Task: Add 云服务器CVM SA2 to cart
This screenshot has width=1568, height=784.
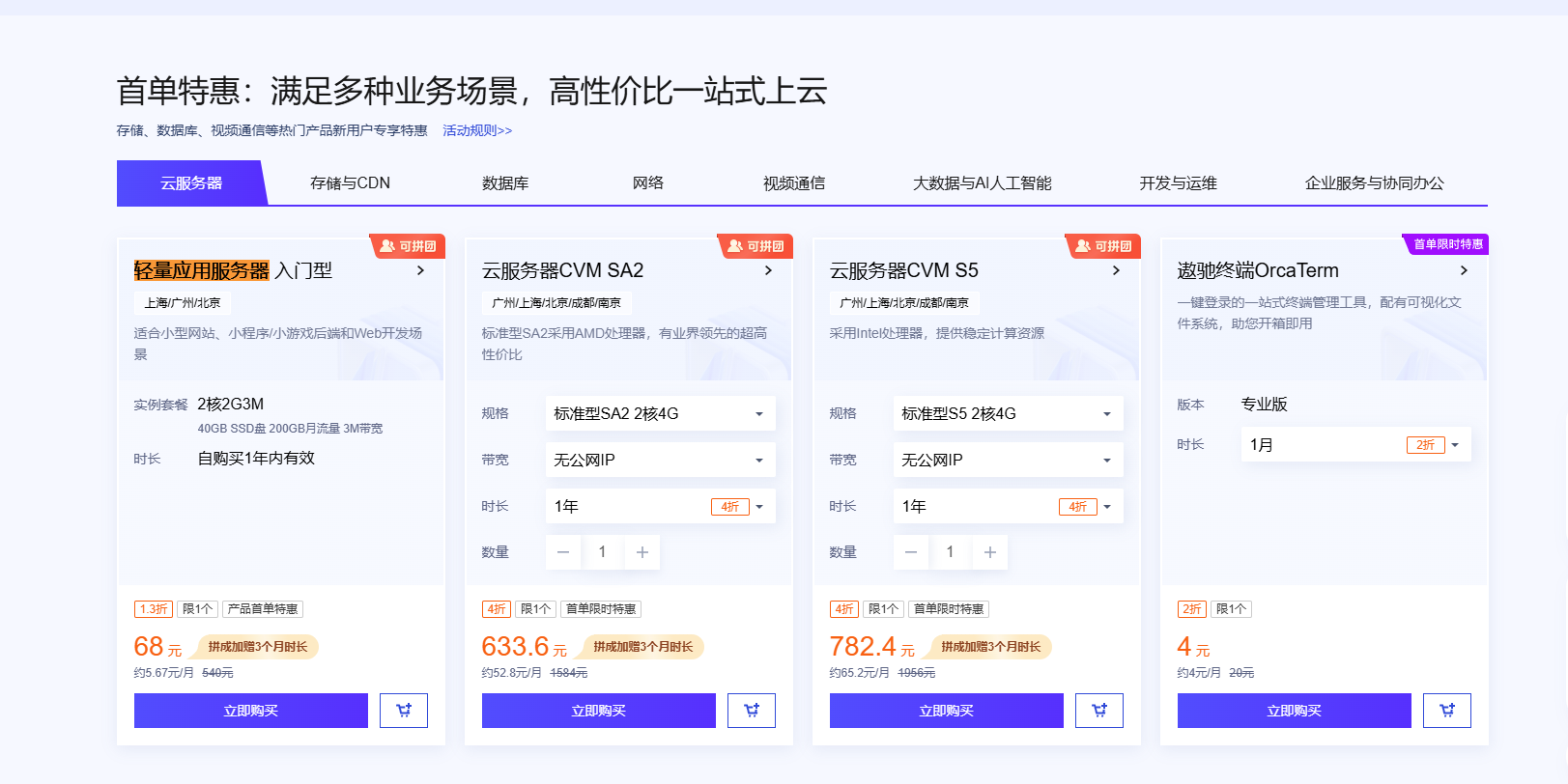Action: coord(752,711)
